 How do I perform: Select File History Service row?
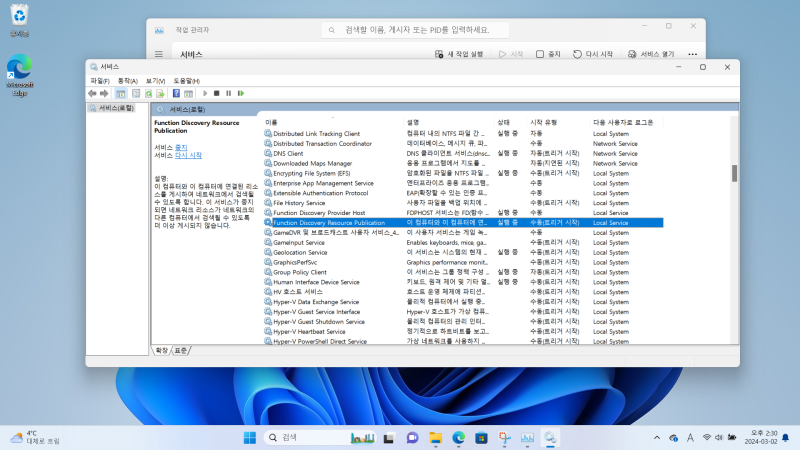click(x=463, y=203)
